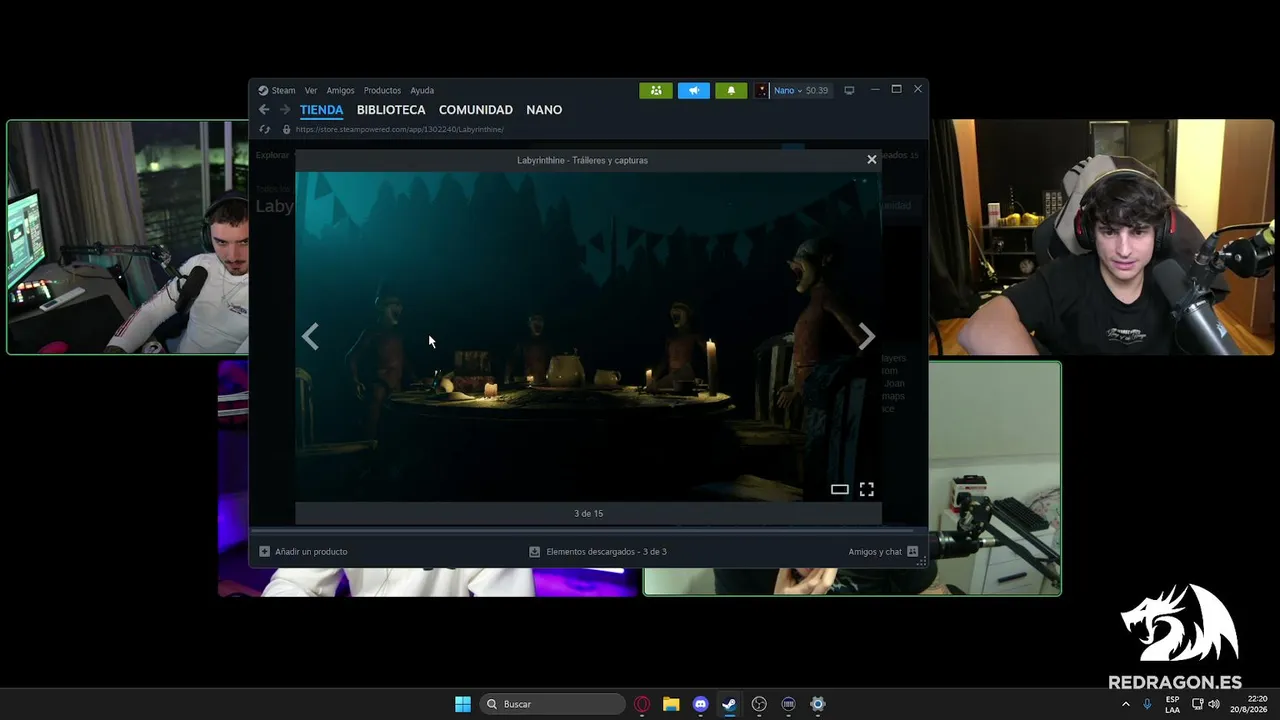The height and width of the screenshot is (720, 1280).
Task: Open the Productos menu
Action: point(382,90)
